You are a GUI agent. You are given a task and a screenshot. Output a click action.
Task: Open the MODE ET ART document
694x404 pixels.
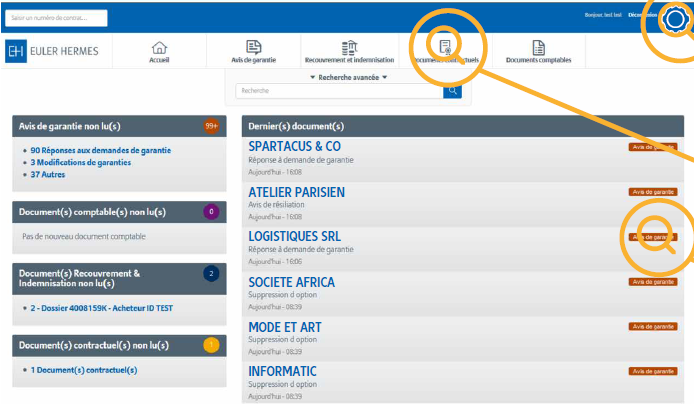[285, 327]
